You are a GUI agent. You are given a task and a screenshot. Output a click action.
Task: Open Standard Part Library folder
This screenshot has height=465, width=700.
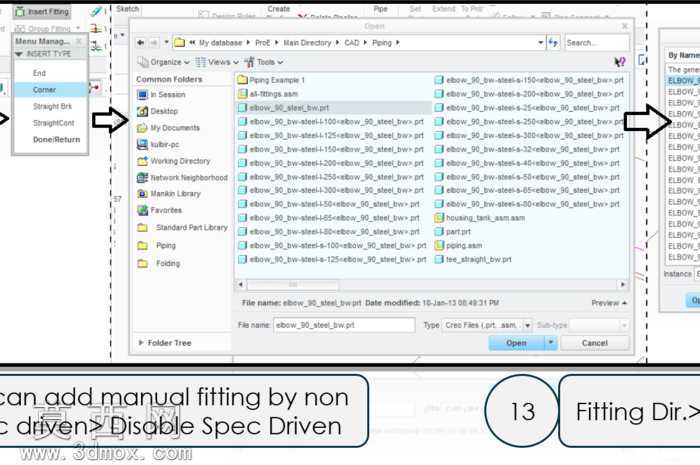pyautogui.click(x=183, y=228)
